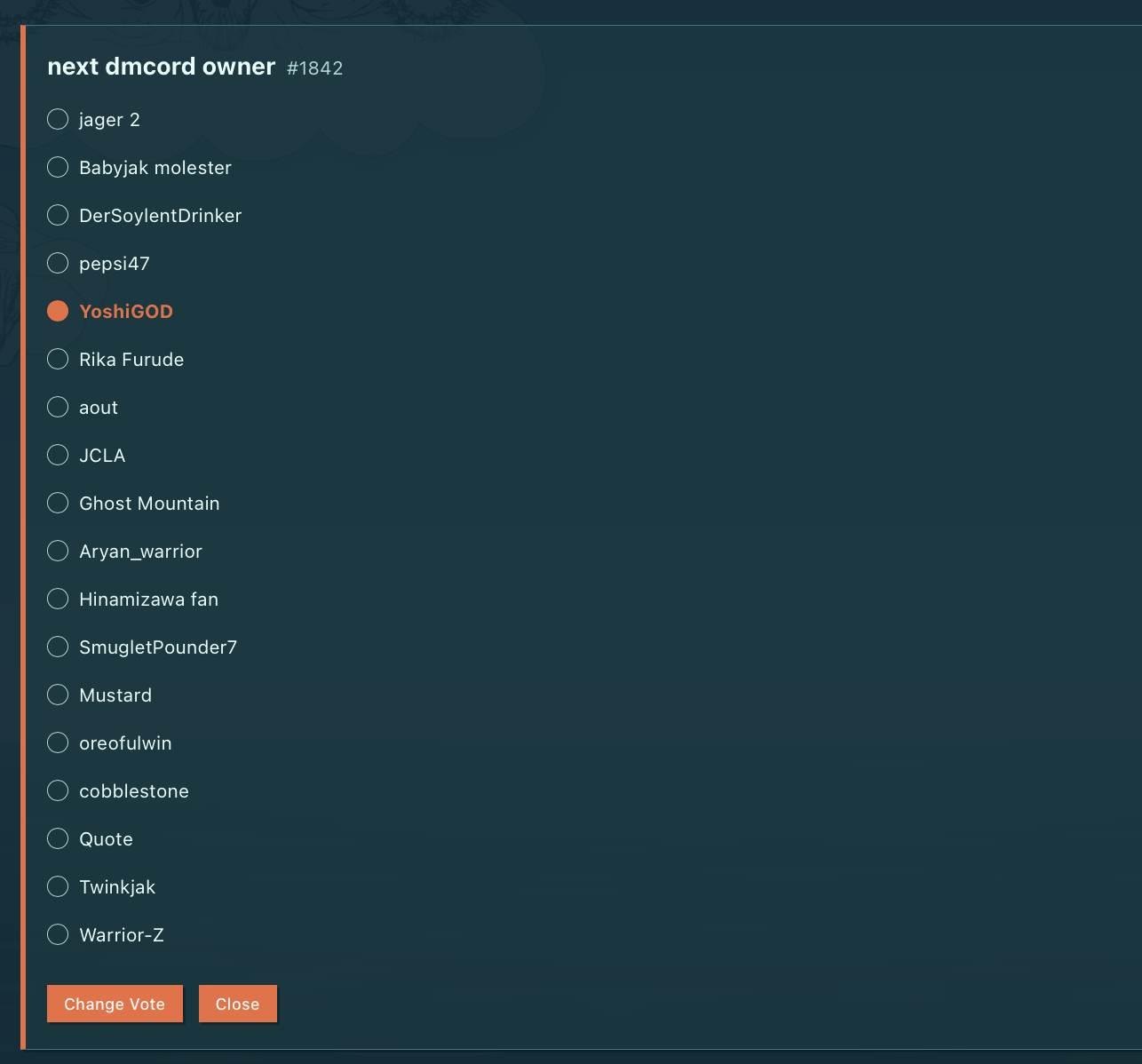The width and height of the screenshot is (1142, 1064).
Task: Click the Change Vote button
Action: (115, 1004)
